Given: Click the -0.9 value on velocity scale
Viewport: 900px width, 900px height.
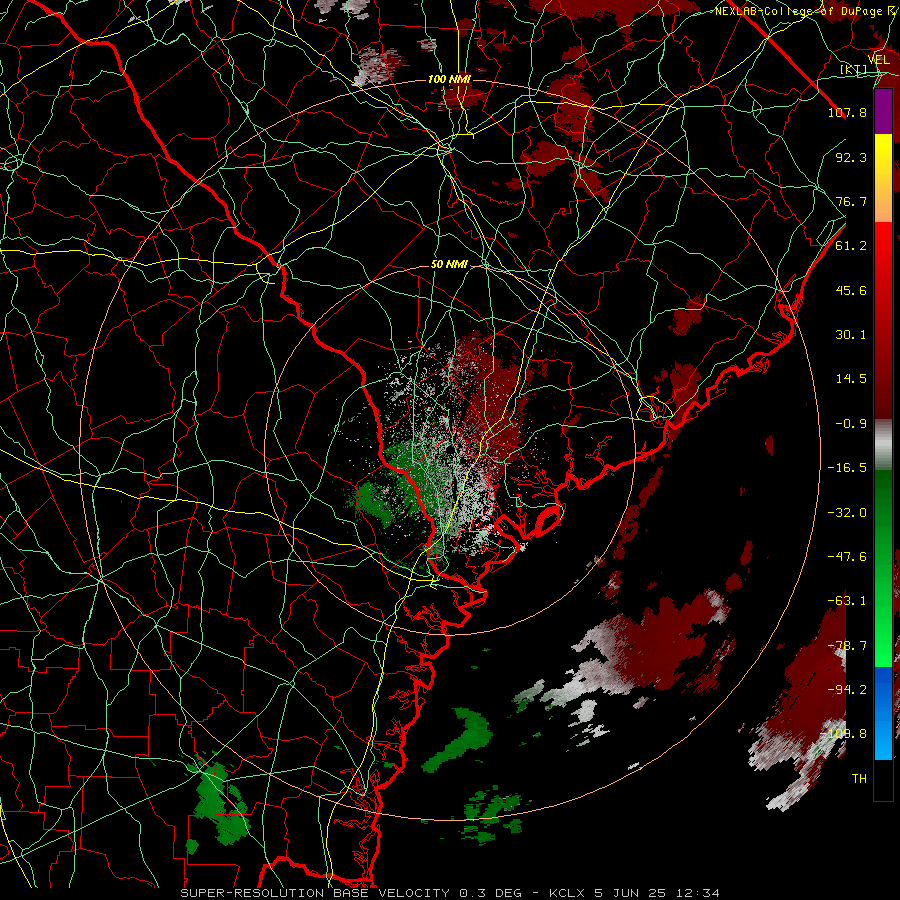Looking at the screenshot, I should tap(851, 424).
